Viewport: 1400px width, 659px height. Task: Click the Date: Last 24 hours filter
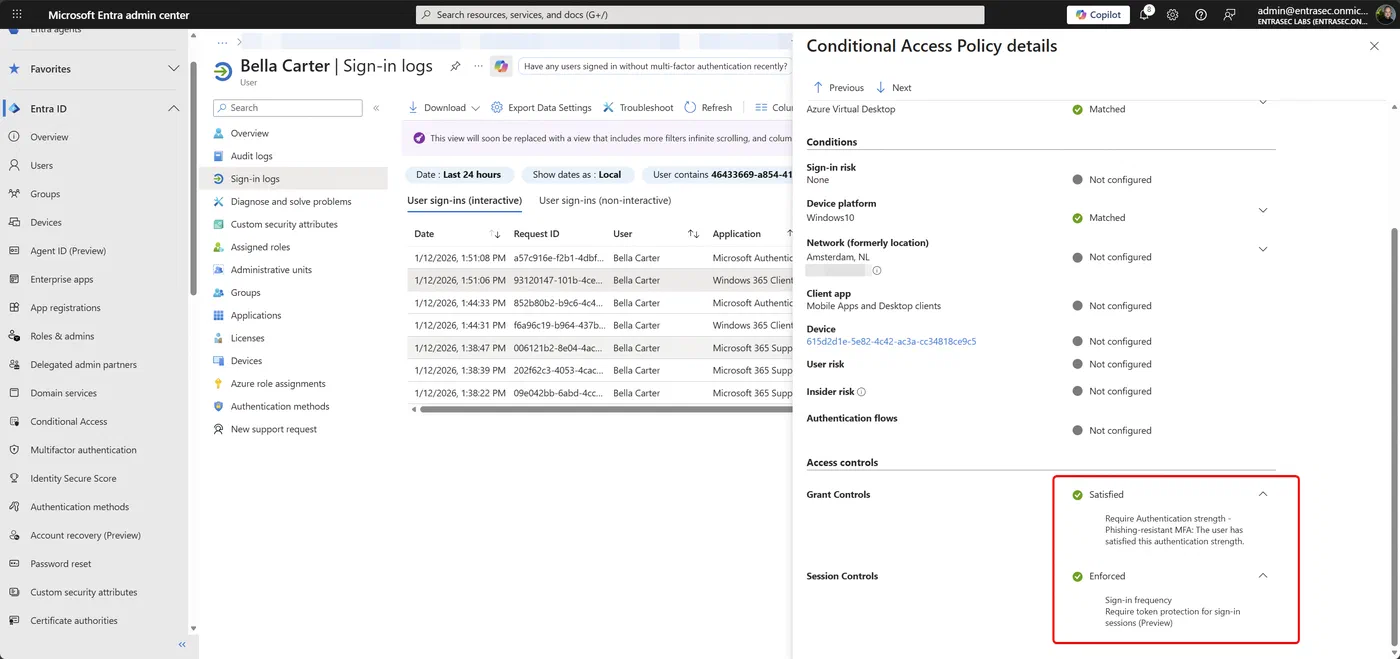pos(460,175)
